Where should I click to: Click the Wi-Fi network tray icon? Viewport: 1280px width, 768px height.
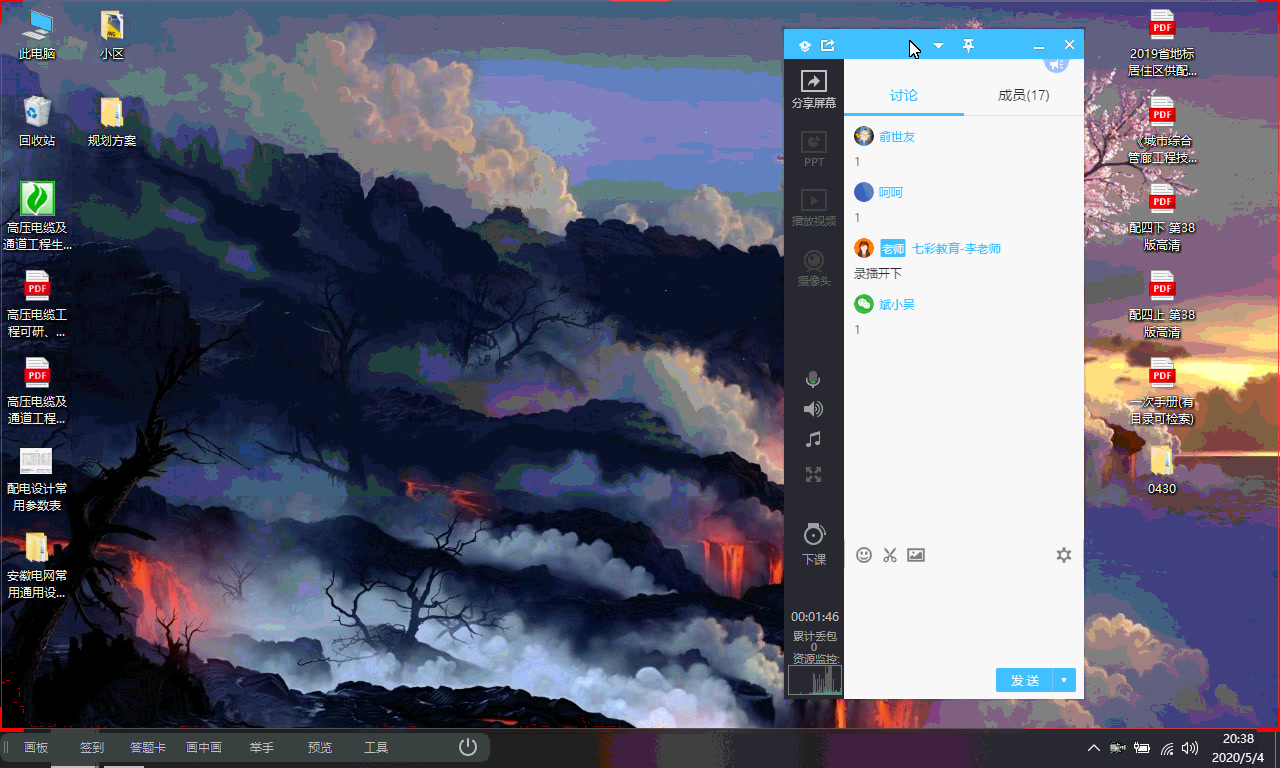1167,748
